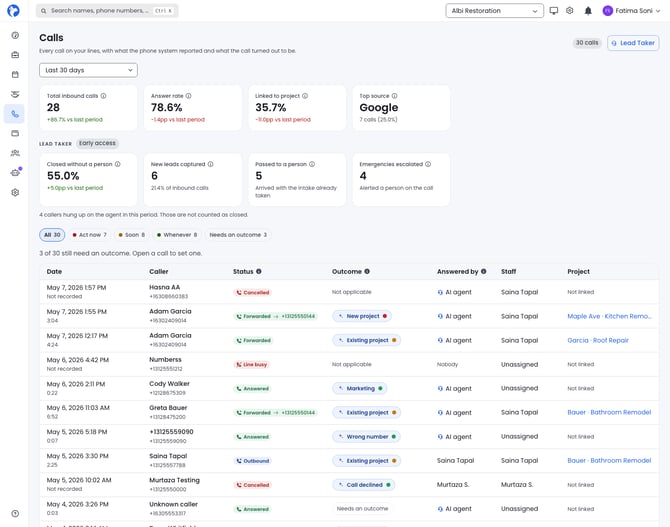Show info for Emergencies escalated
Screen dimensions: 670x527
pyautogui.click(x=428, y=164)
